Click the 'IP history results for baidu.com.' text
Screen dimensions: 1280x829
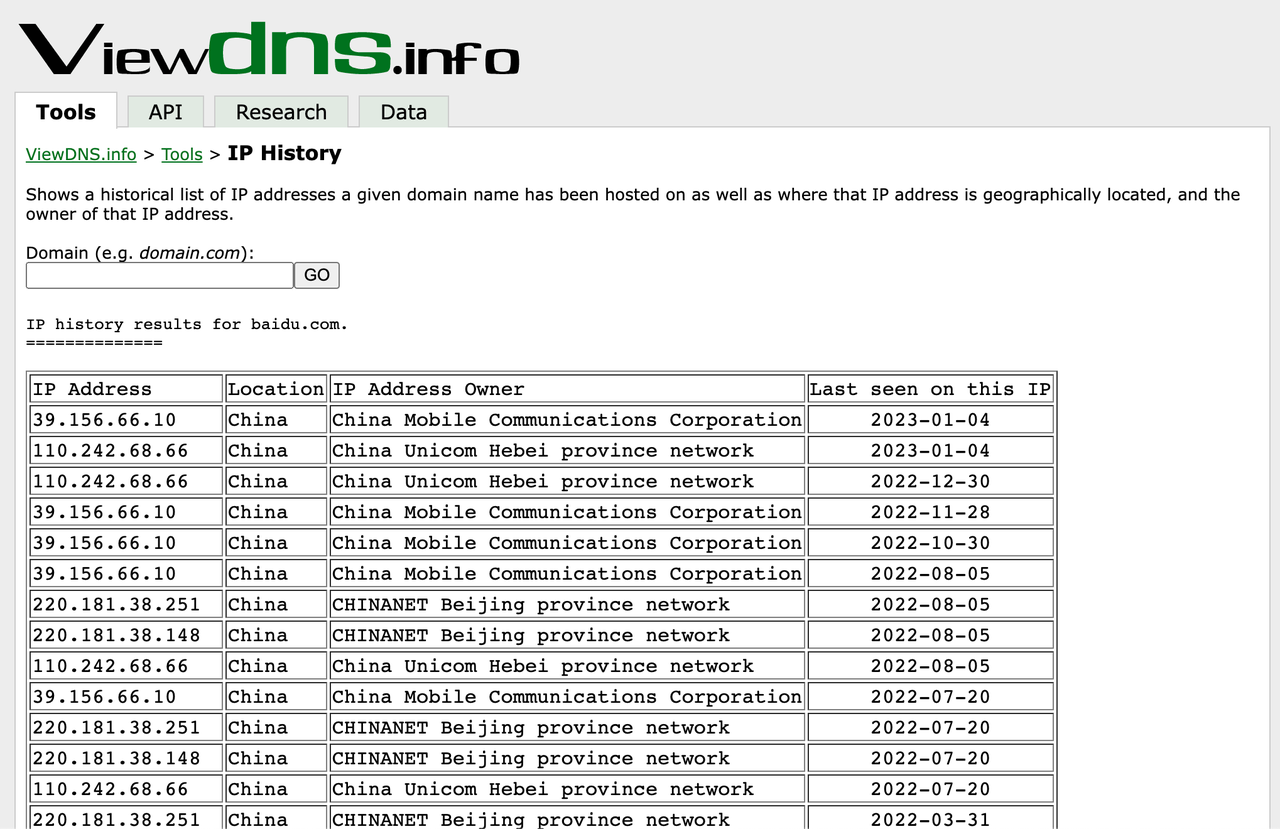(187, 324)
